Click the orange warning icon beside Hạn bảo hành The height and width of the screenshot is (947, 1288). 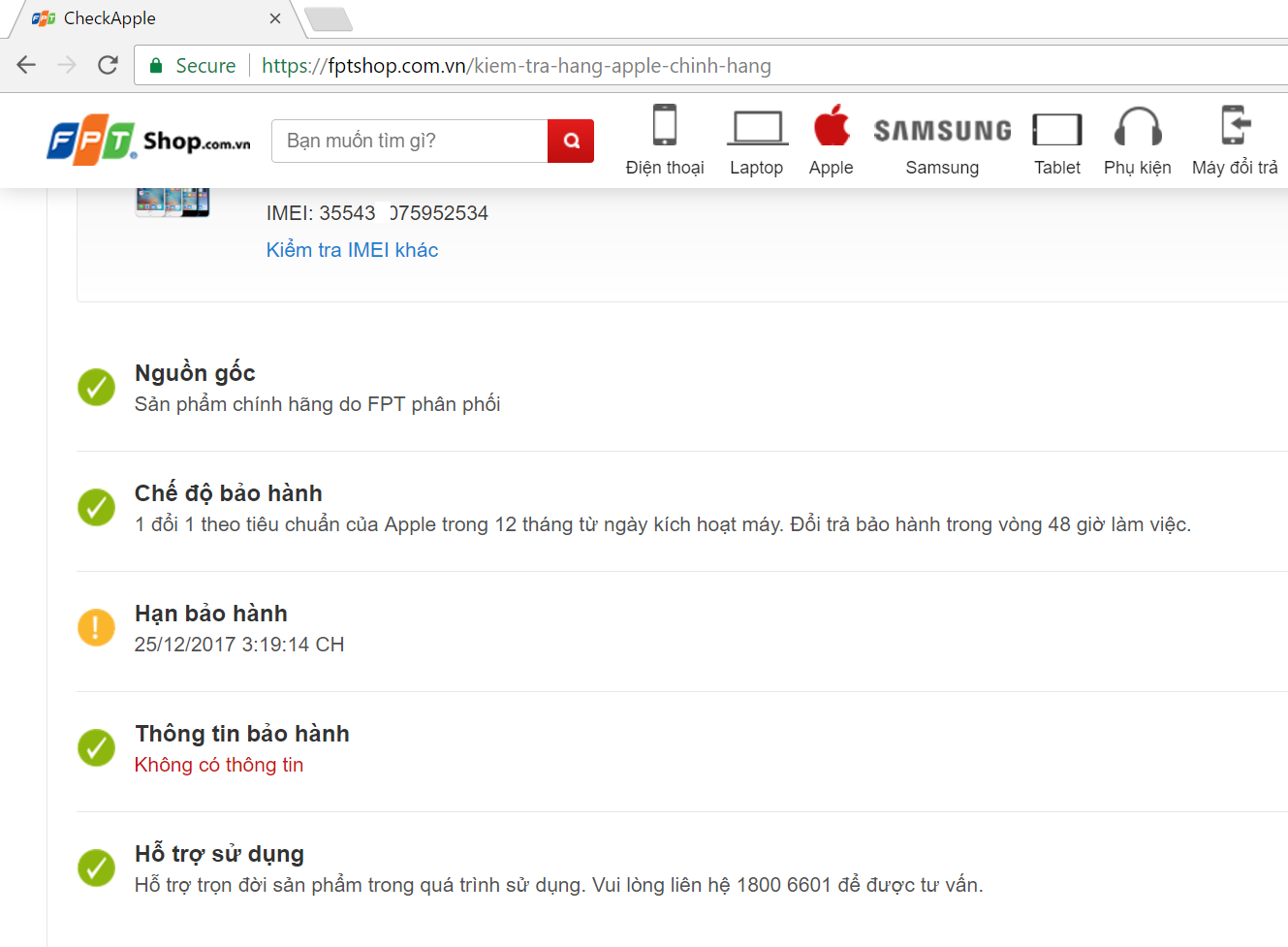coord(96,627)
